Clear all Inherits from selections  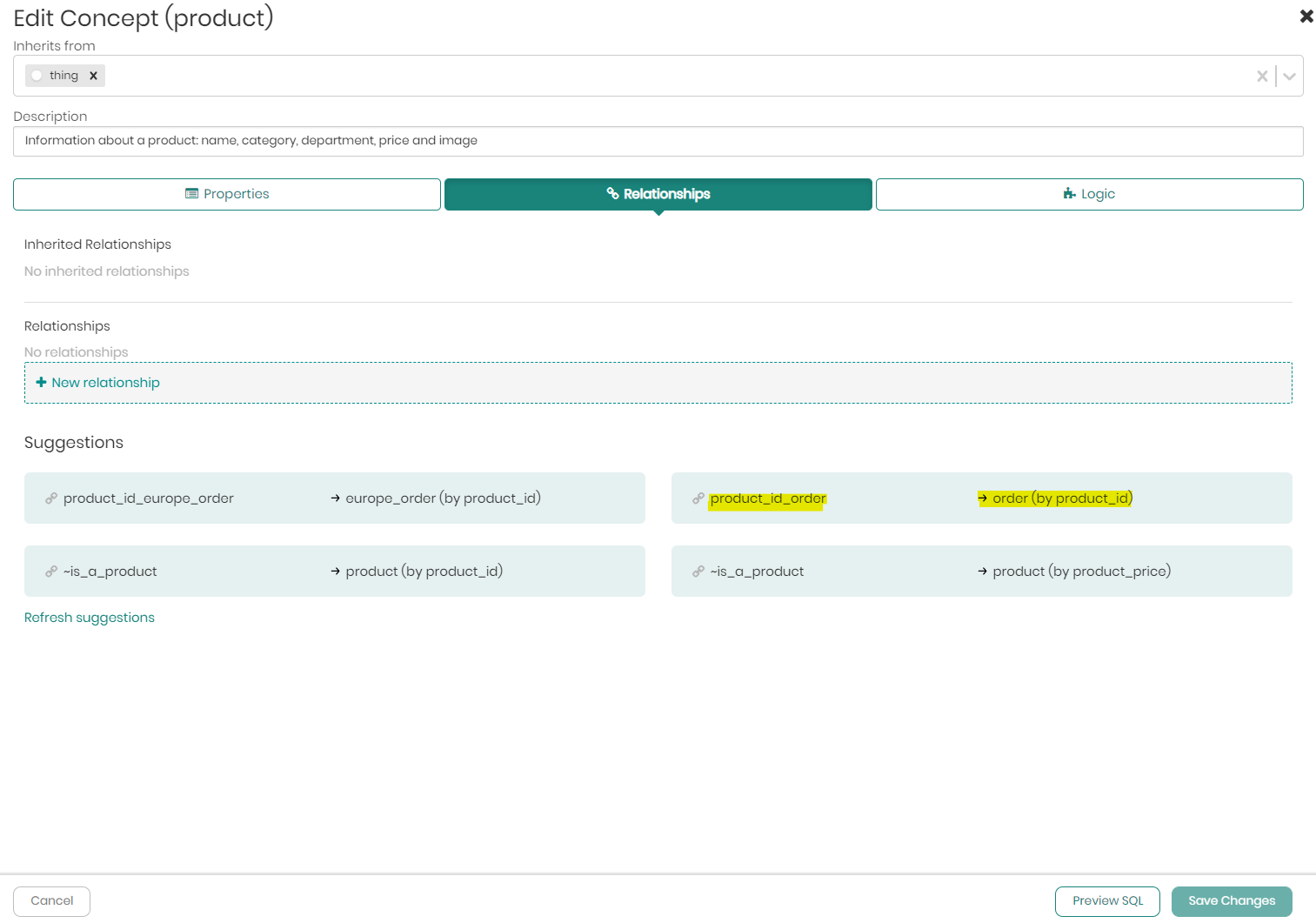tap(1261, 77)
